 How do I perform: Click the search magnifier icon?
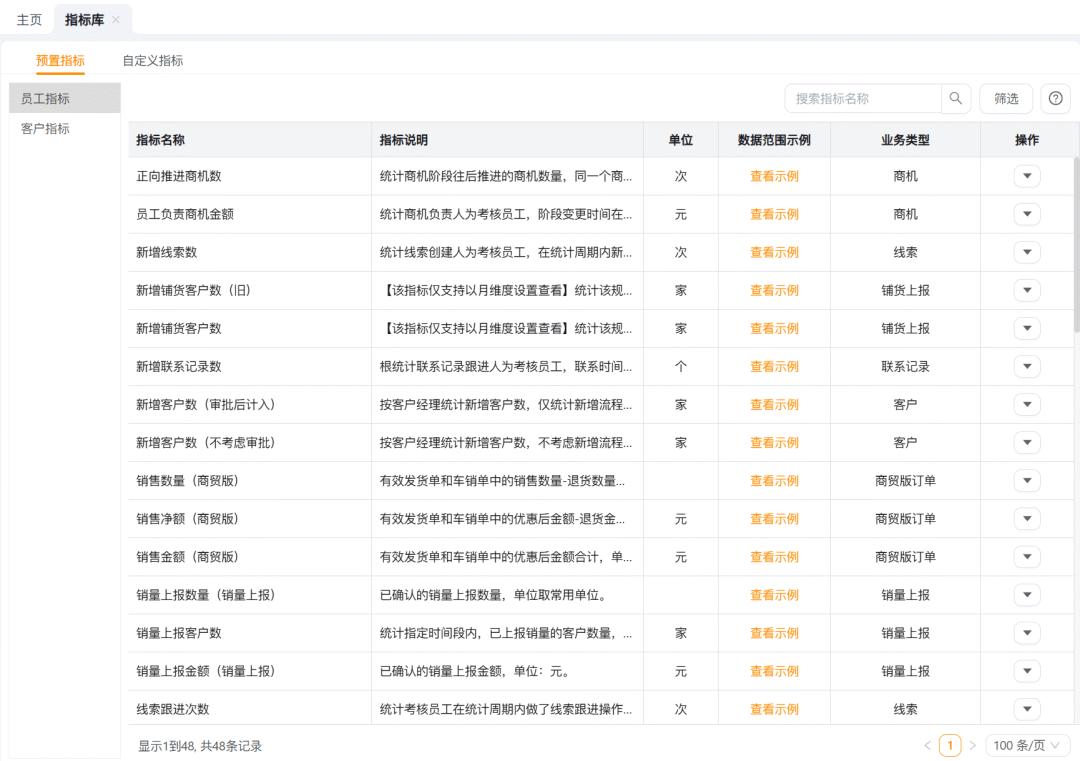coord(955,98)
